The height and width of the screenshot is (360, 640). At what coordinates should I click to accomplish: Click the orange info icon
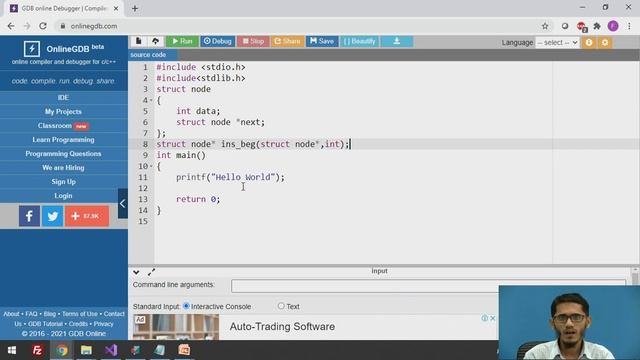tap(589, 42)
